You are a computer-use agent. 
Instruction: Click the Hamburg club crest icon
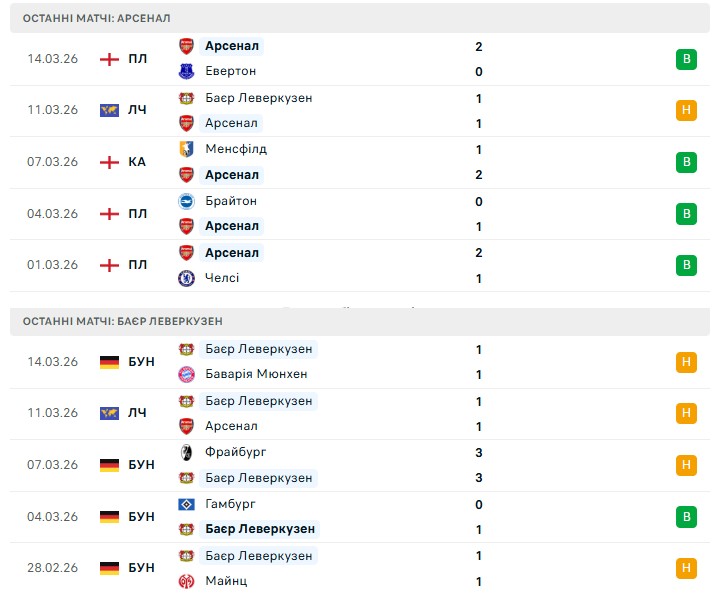coord(186,504)
